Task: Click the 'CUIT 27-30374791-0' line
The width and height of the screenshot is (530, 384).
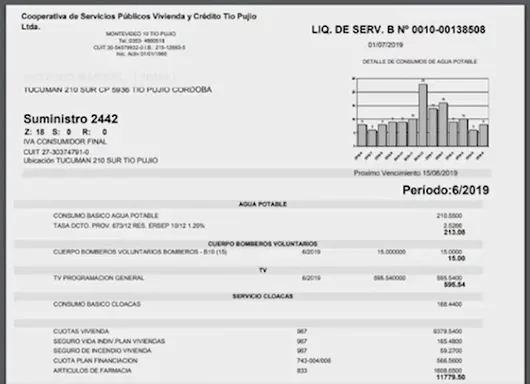Action: 56,152
